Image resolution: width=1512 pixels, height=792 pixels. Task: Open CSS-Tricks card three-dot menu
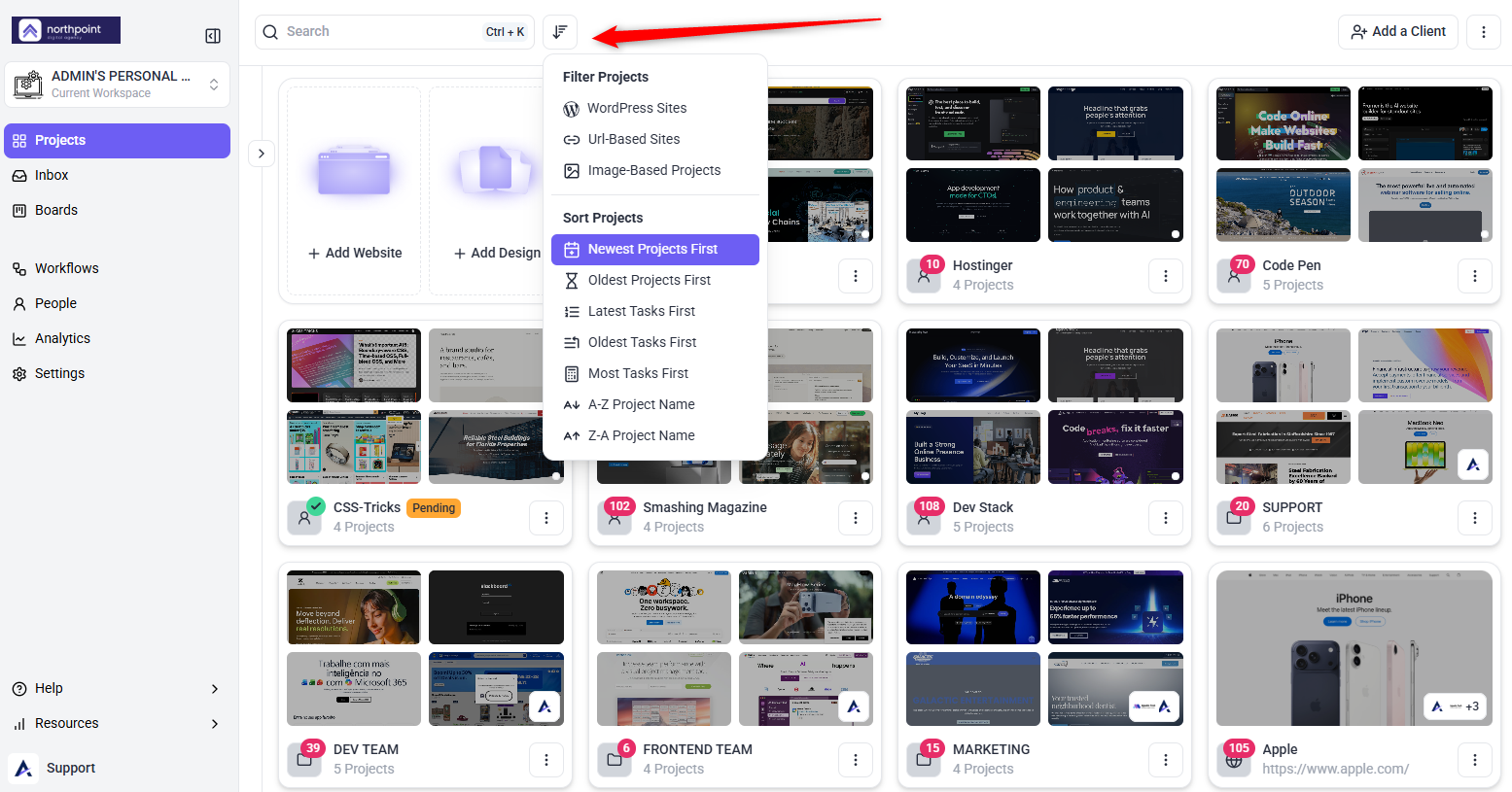click(546, 518)
